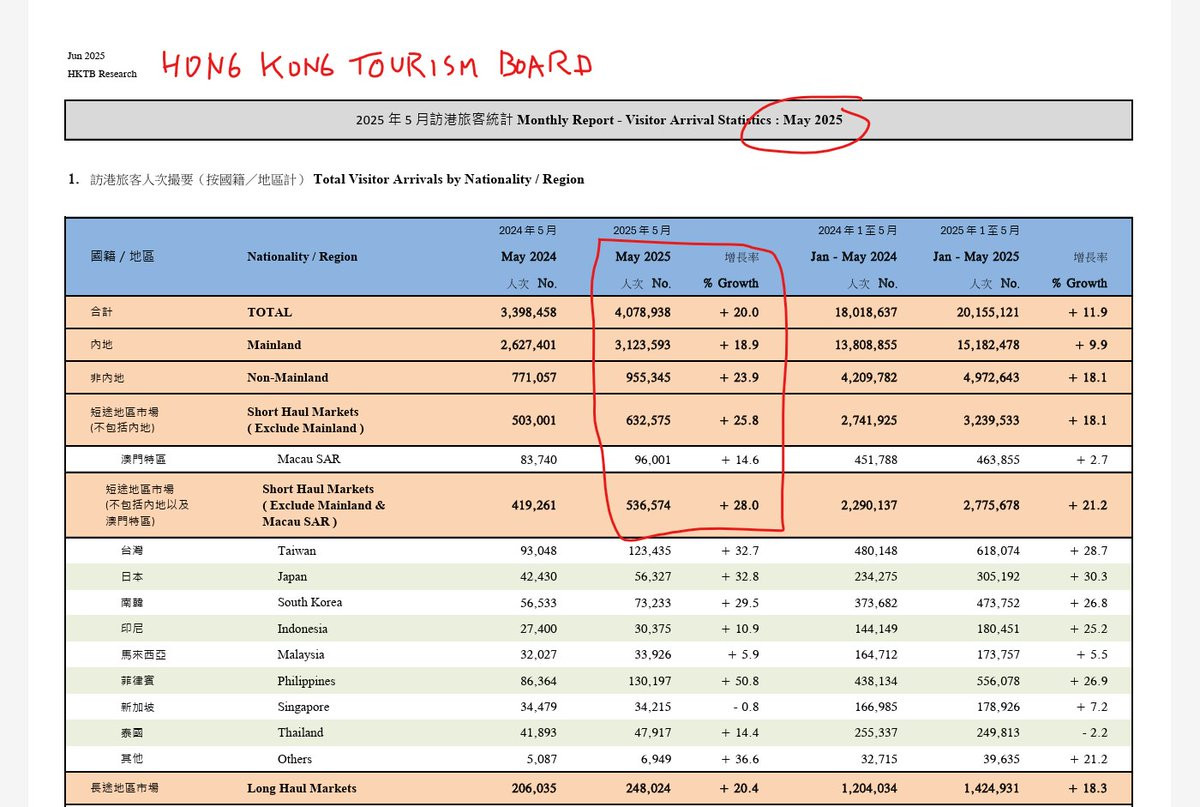Select the 'Malaysia' row label
1200x807 pixels.
301,655
